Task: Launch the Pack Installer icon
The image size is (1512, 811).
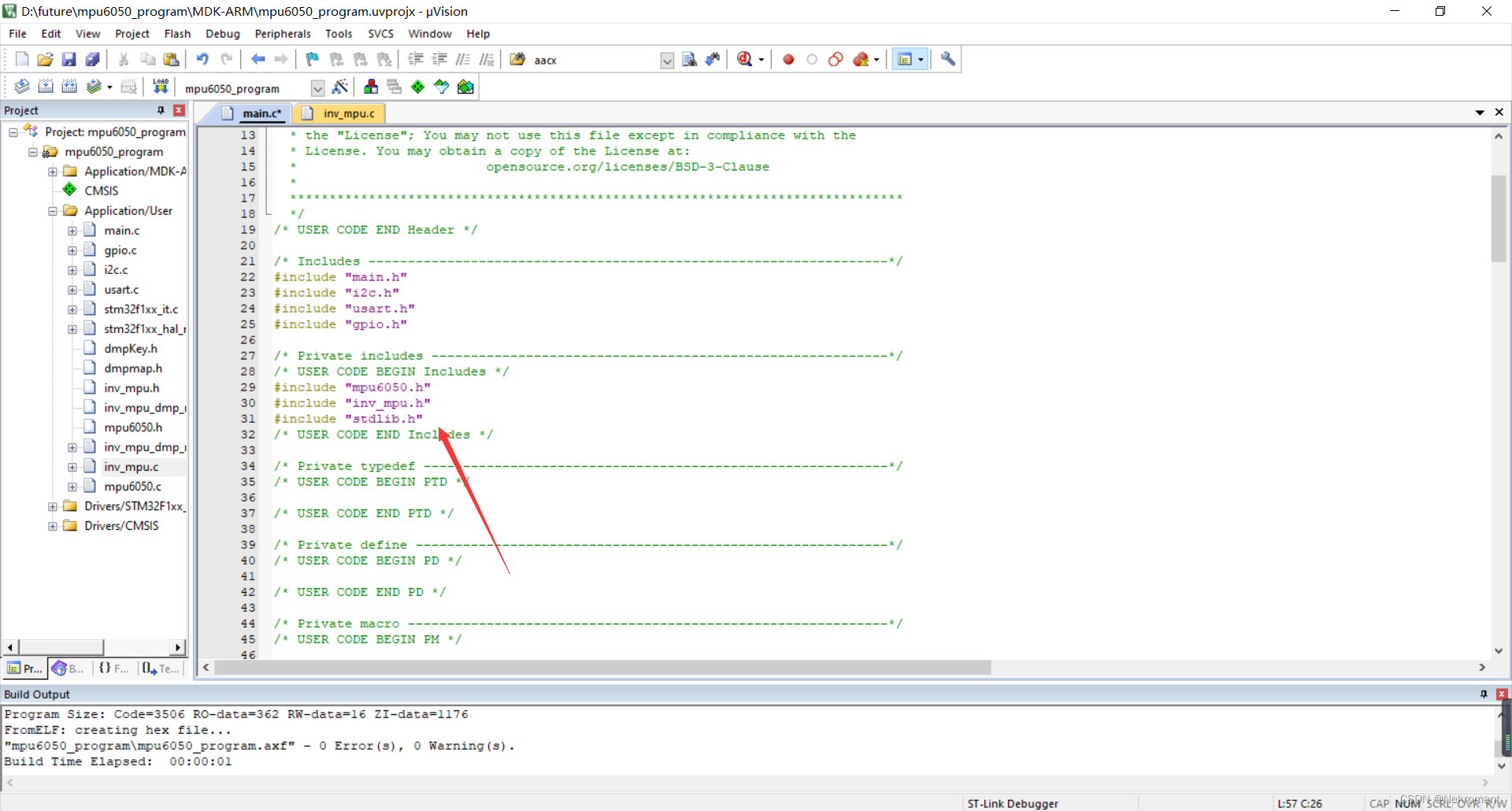Action: tap(465, 87)
